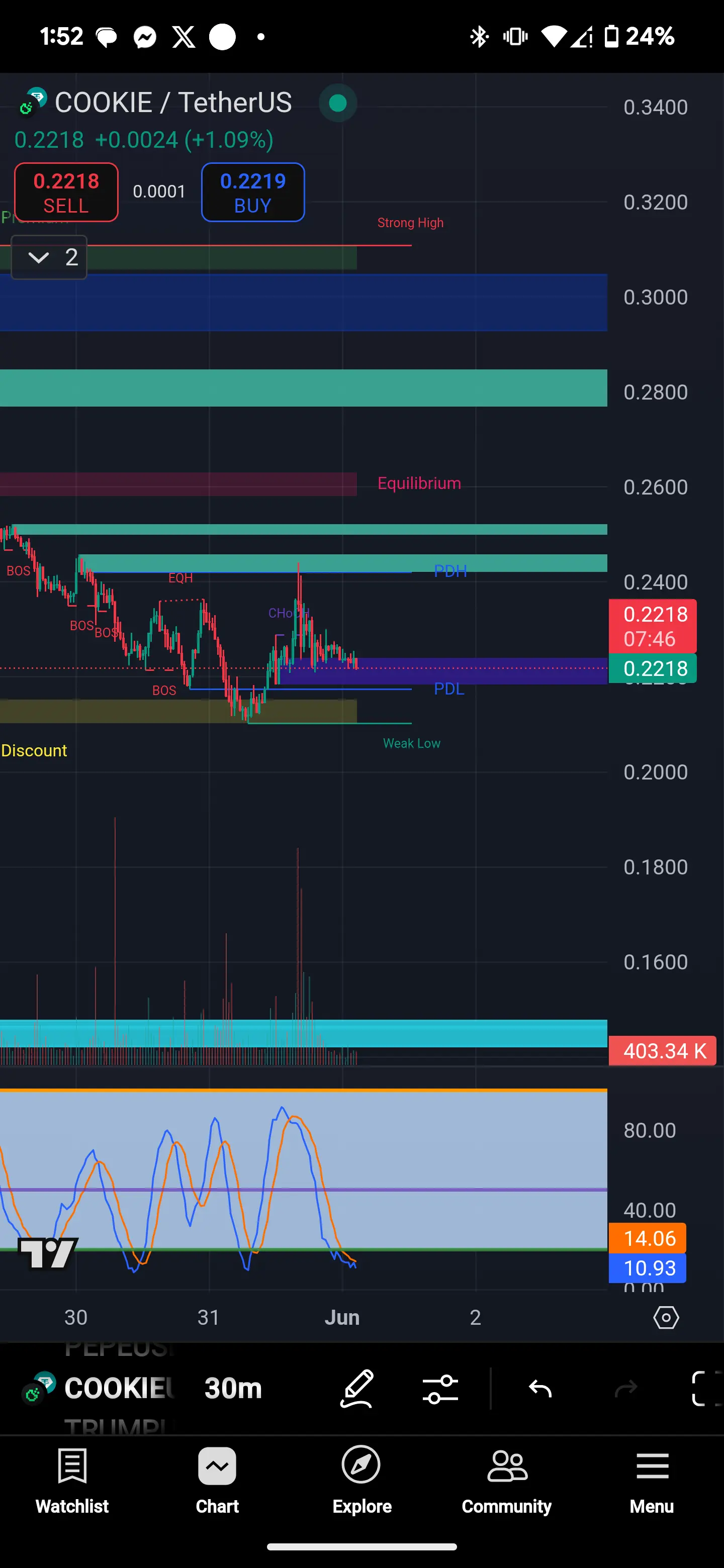Image resolution: width=724 pixels, height=1568 pixels.
Task: Change the 30m timeframe interval
Action: (x=233, y=1389)
